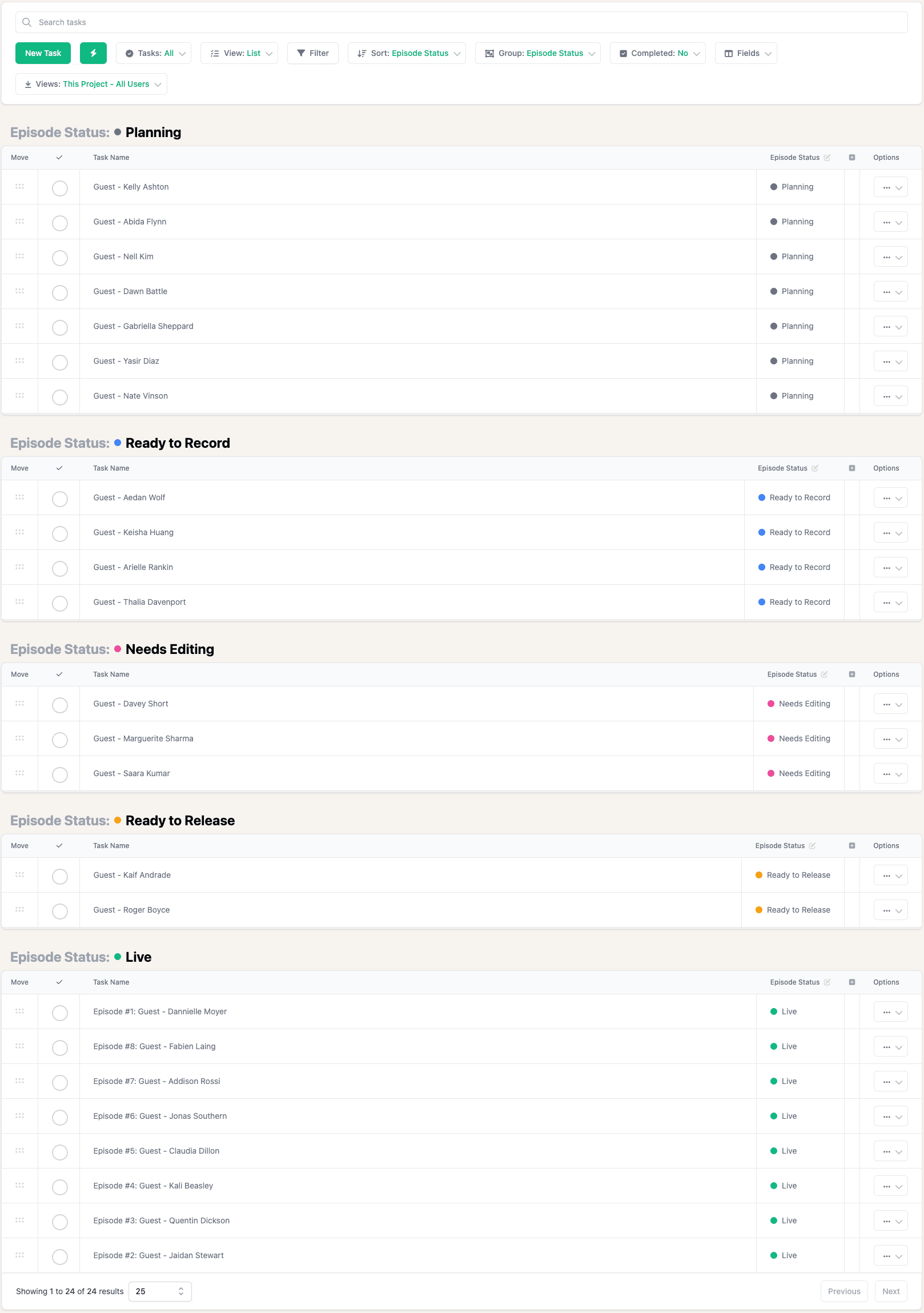Click the edit icon beside Planning's Episode Status header
The height and width of the screenshot is (1313, 924).
pos(827,158)
